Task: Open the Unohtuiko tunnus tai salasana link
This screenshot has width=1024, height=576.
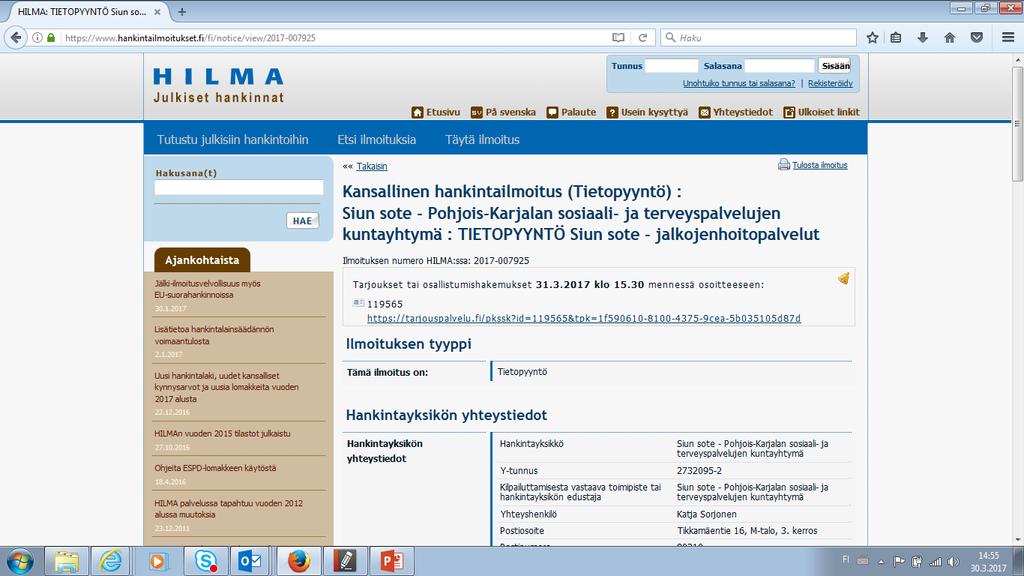Action: pos(739,84)
